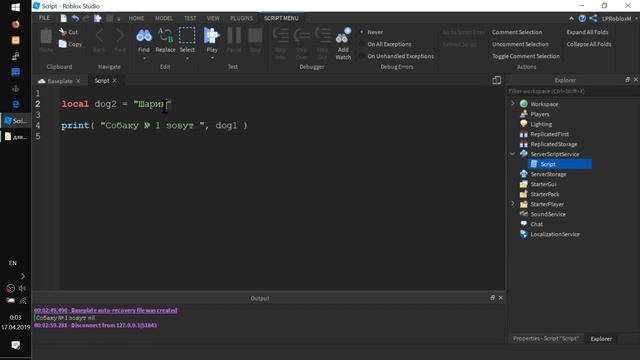Open the Windows Start button
640x360 pixels.
click(16, 7)
